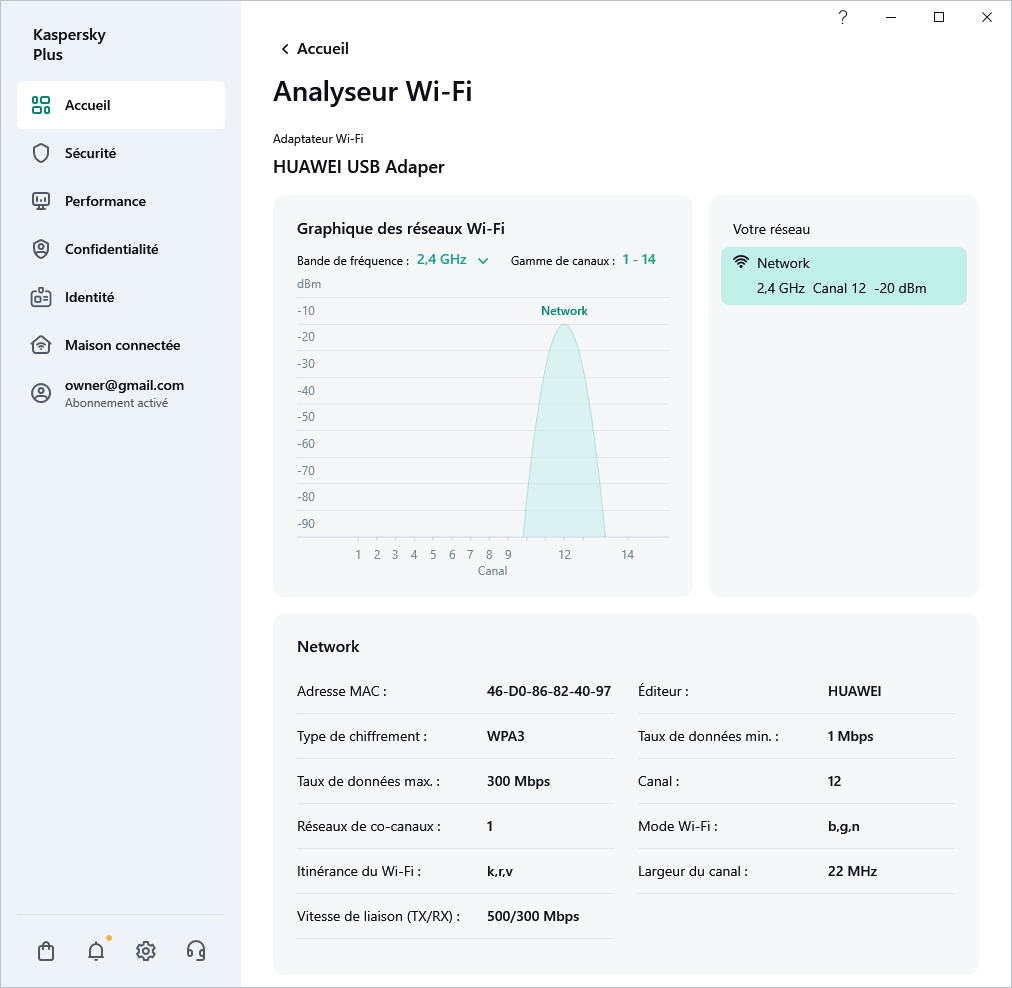The width and height of the screenshot is (1012, 988).
Task: Click the 1 - 14 channel range value
Action: pos(639,260)
